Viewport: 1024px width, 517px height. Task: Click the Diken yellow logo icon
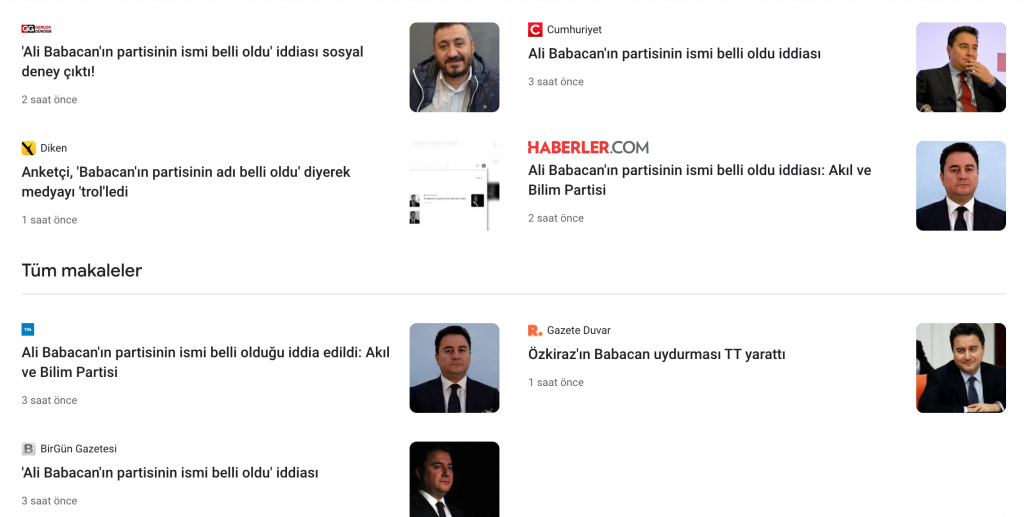[28, 148]
